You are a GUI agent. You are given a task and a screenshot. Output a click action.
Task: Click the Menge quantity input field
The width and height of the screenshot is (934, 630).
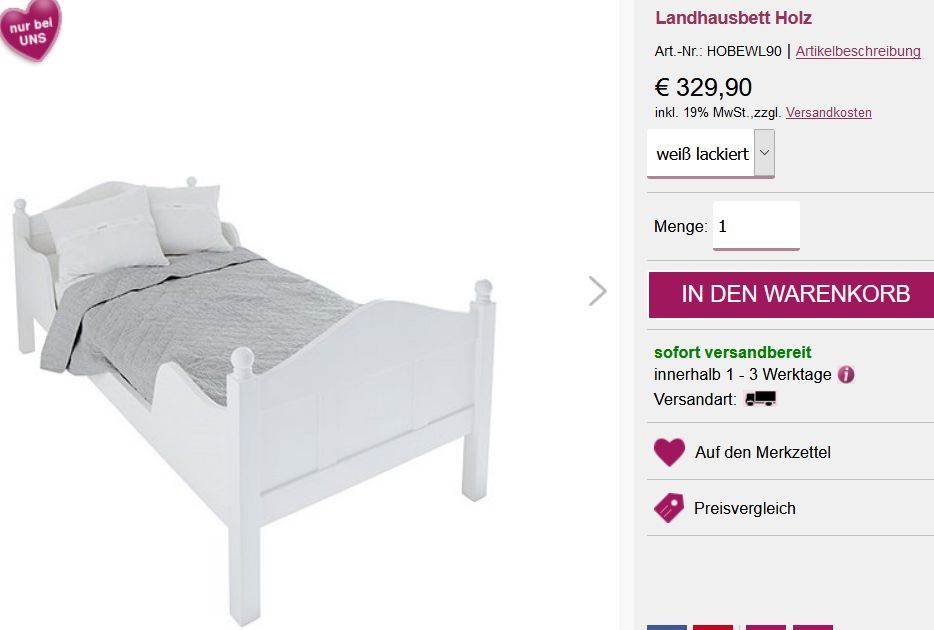tap(756, 226)
